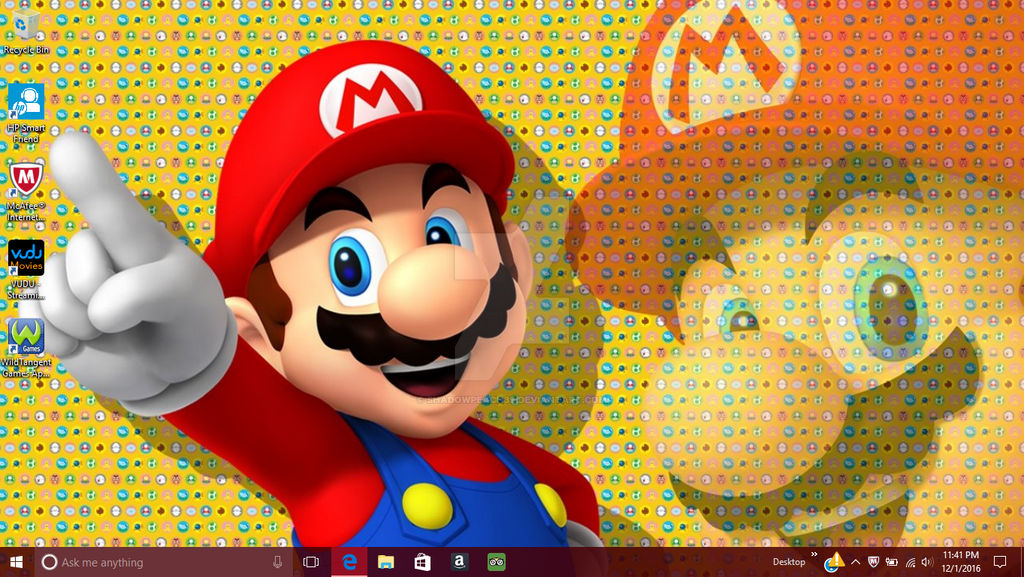Click the volume speaker tray icon
The height and width of the screenshot is (577, 1024).
[927, 562]
